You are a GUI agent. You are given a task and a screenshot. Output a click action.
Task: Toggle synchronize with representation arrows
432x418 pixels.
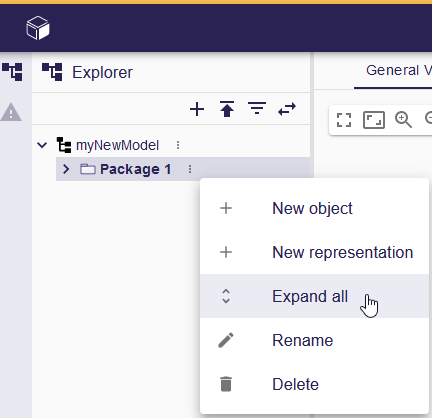point(287,109)
